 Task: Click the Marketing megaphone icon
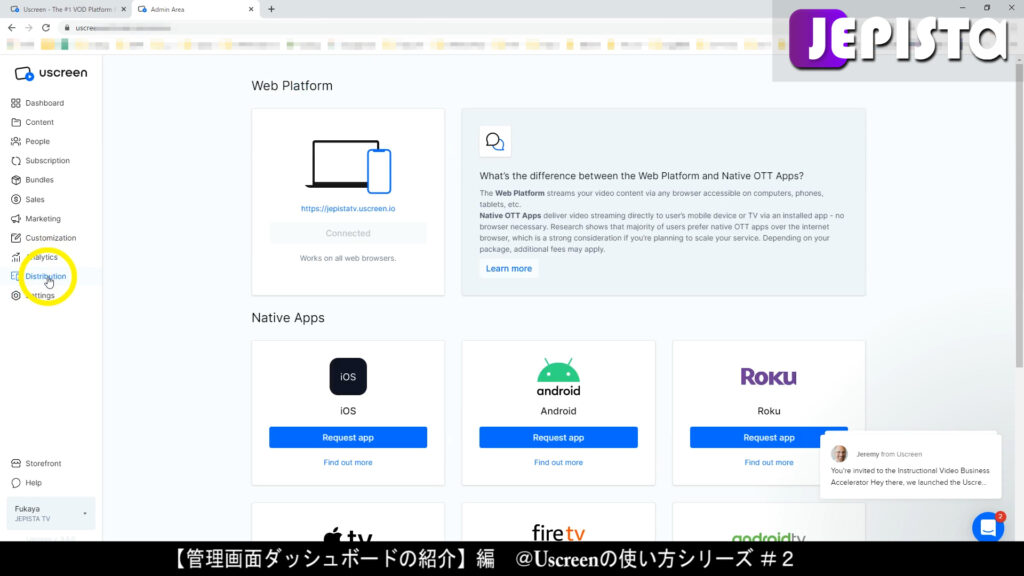coord(16,219)
